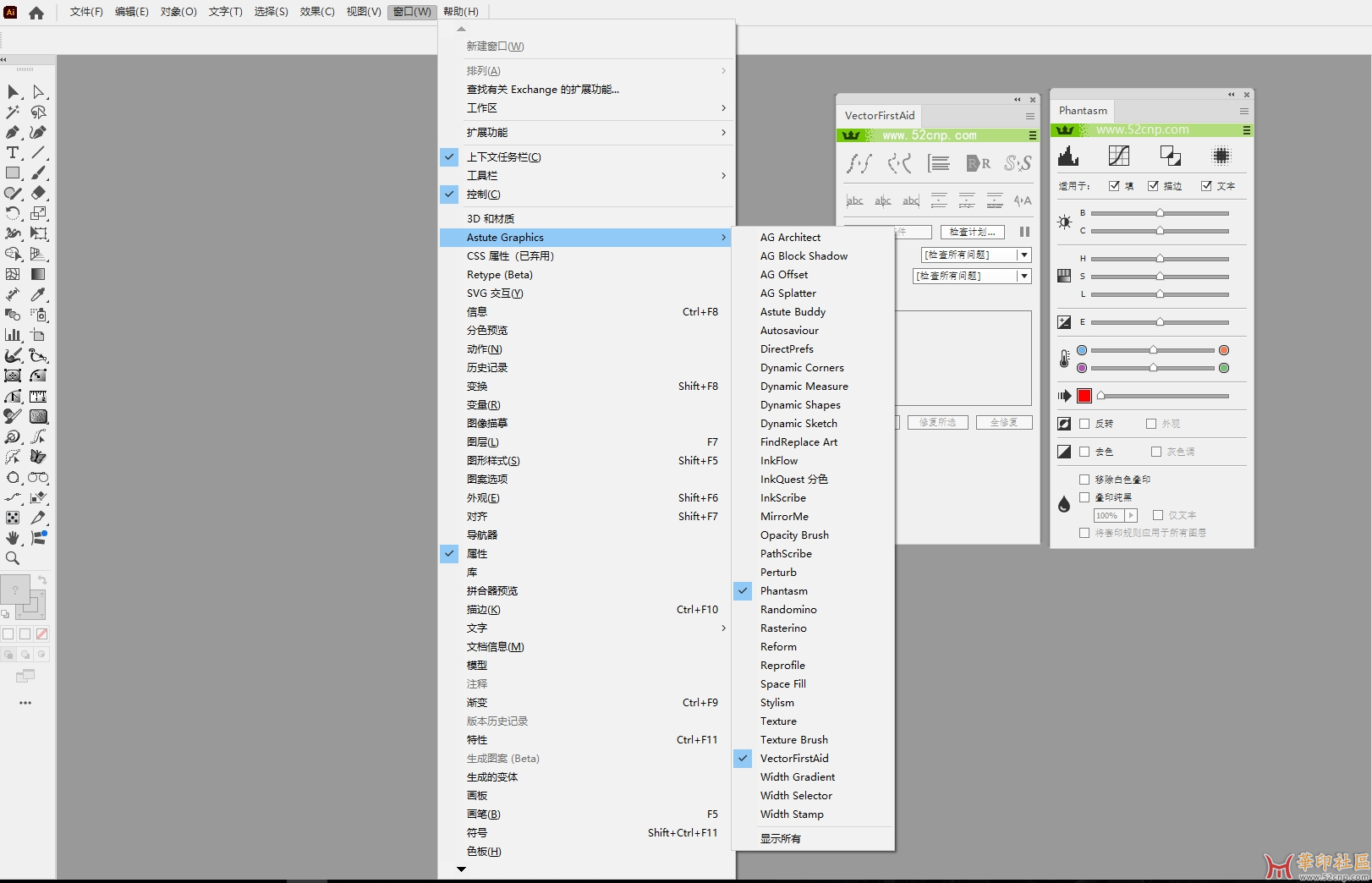Select the Lasso tool
The image size is (1372, 883).
click(x=38, y=112)
